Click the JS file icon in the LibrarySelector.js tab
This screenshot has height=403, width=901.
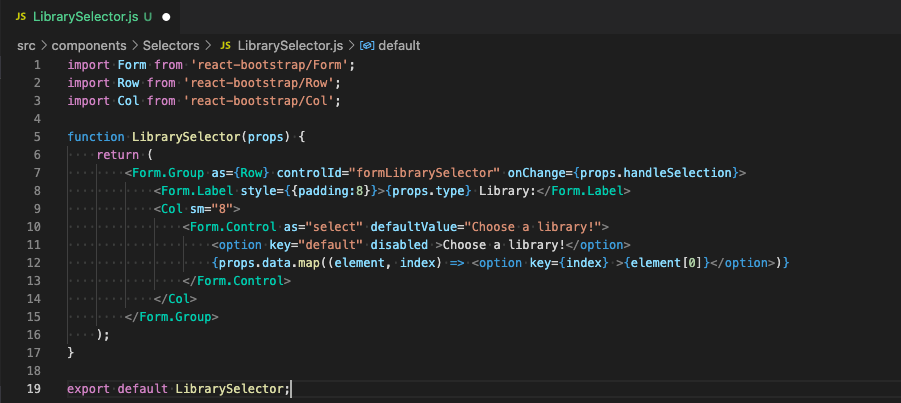20,17
